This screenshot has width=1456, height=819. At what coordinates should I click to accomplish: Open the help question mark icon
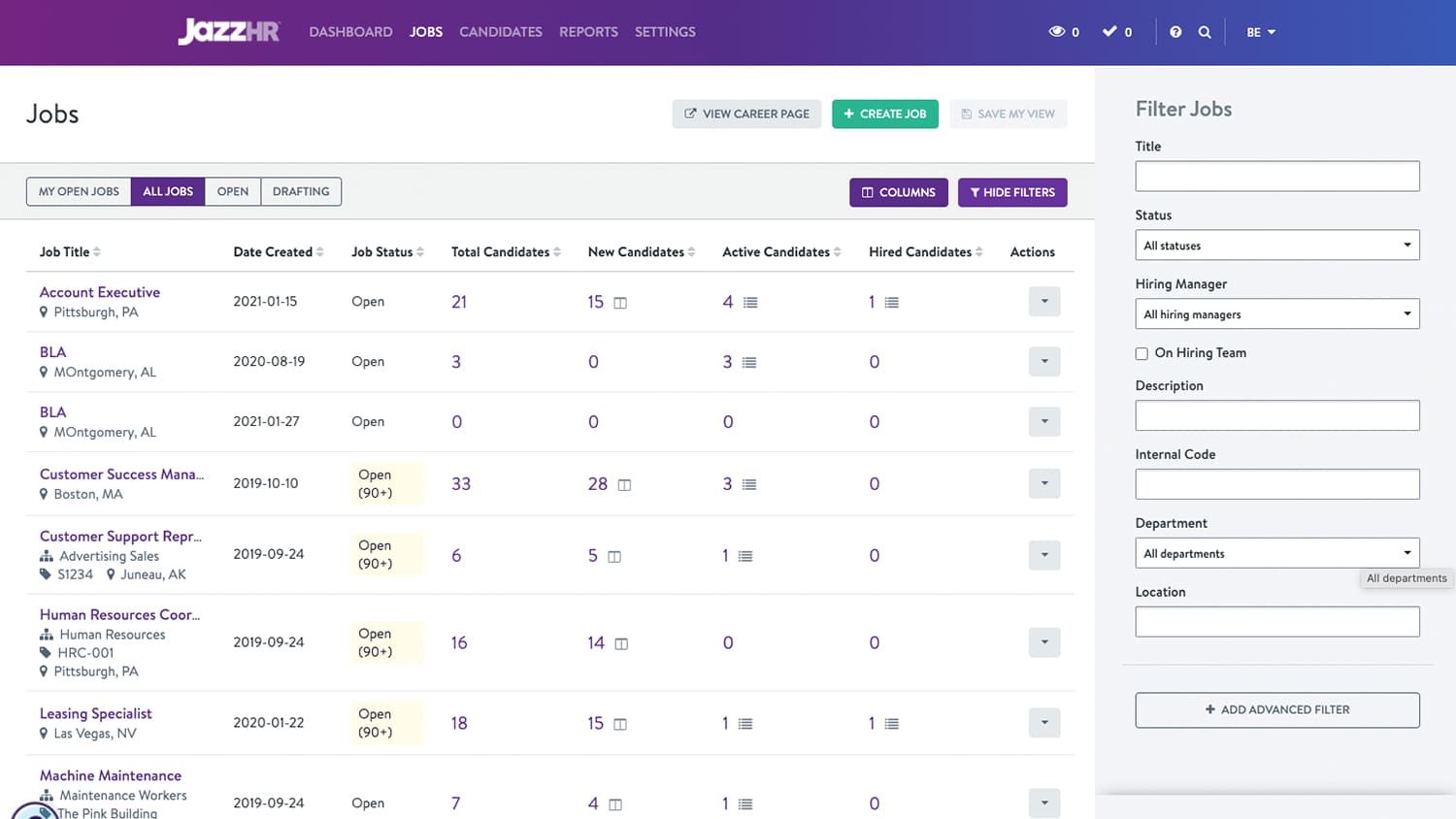click(1175, 32)
